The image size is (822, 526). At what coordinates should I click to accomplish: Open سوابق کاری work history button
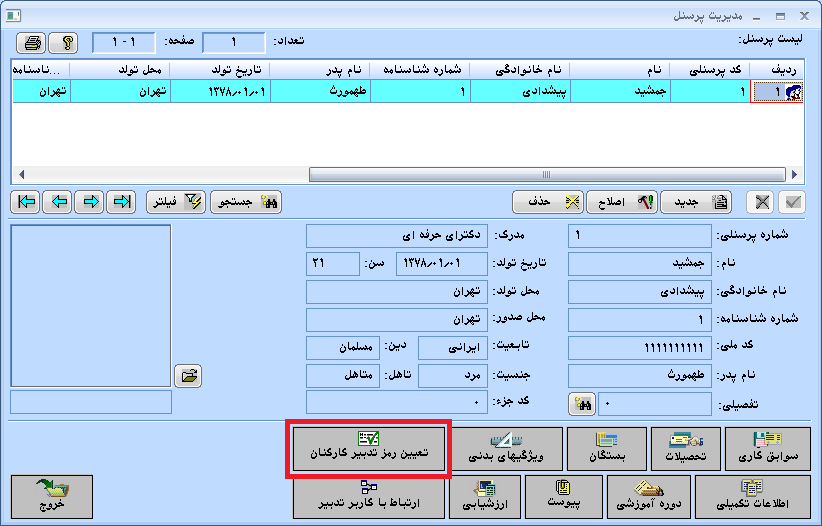[x=767, y=449]
